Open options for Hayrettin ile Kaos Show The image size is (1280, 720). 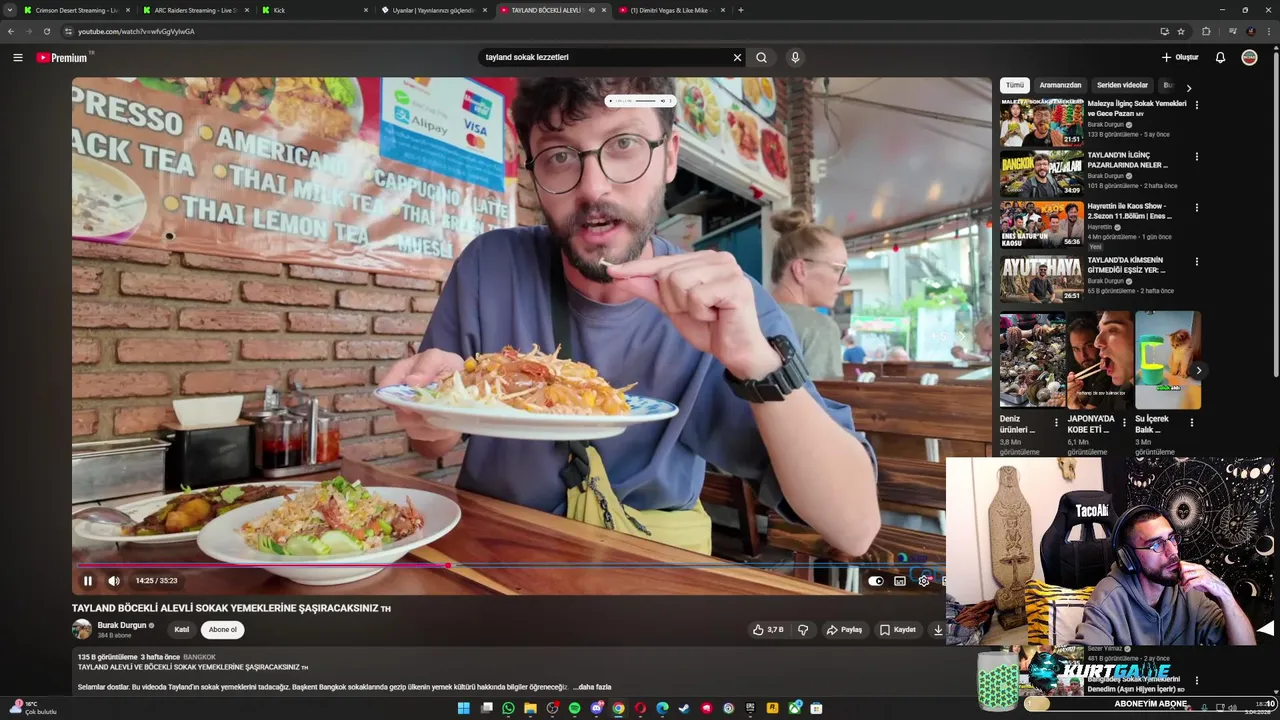[x=1196, y=209]
